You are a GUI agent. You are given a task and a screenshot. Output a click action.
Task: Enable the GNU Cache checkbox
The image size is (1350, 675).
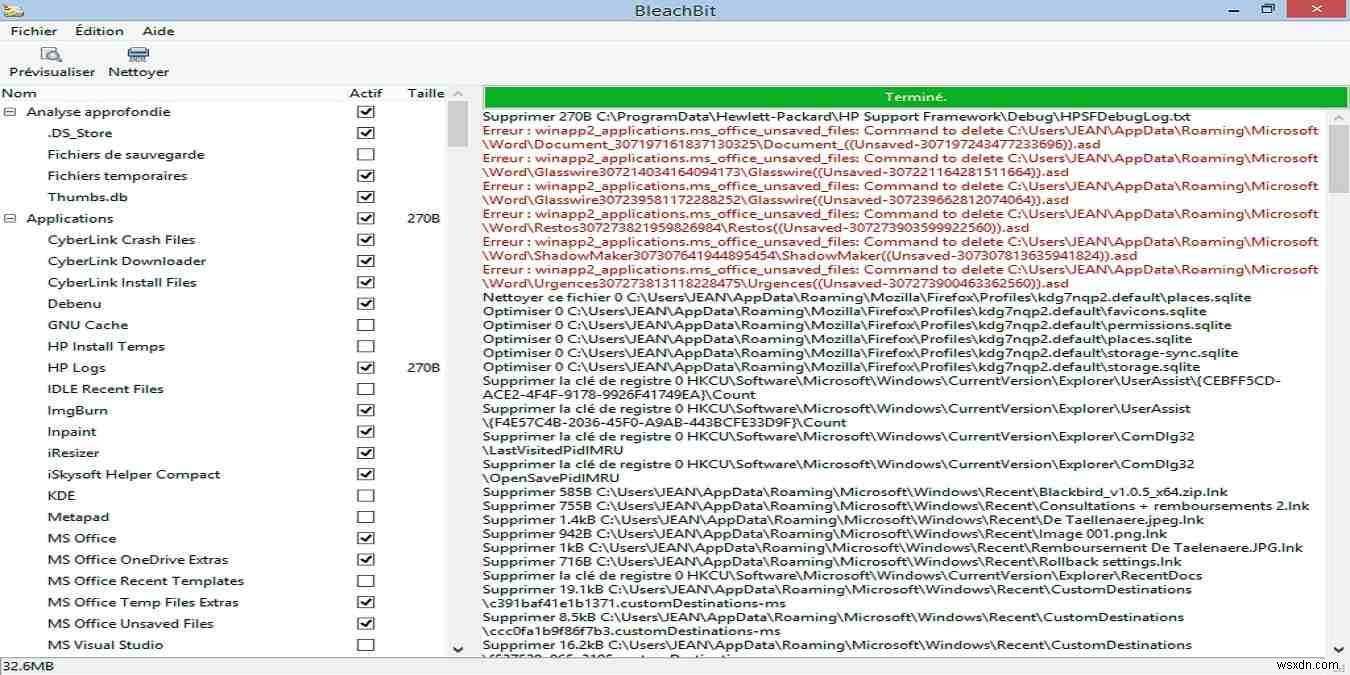365,325
